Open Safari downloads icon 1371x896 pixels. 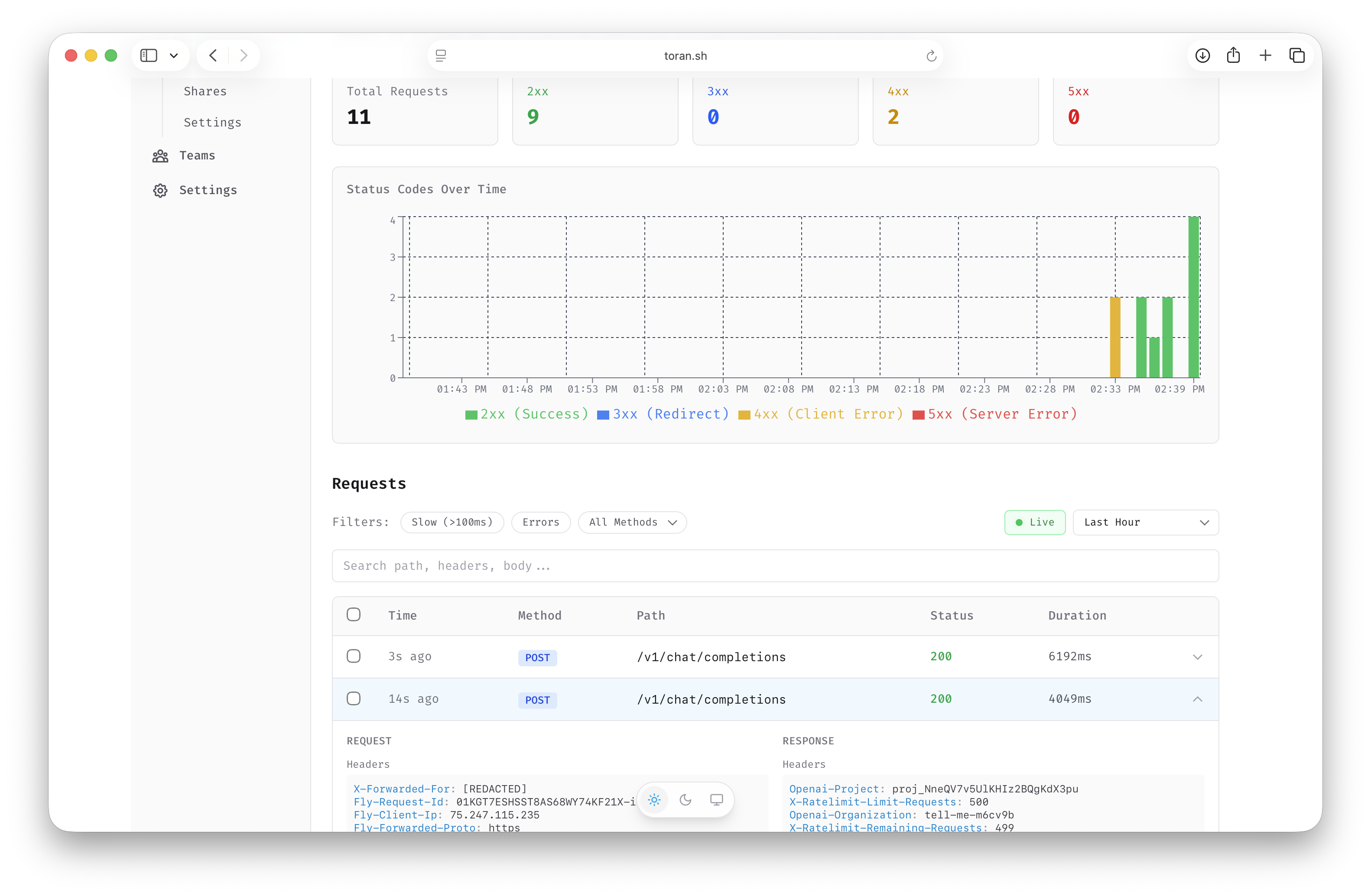[1202, 56]
